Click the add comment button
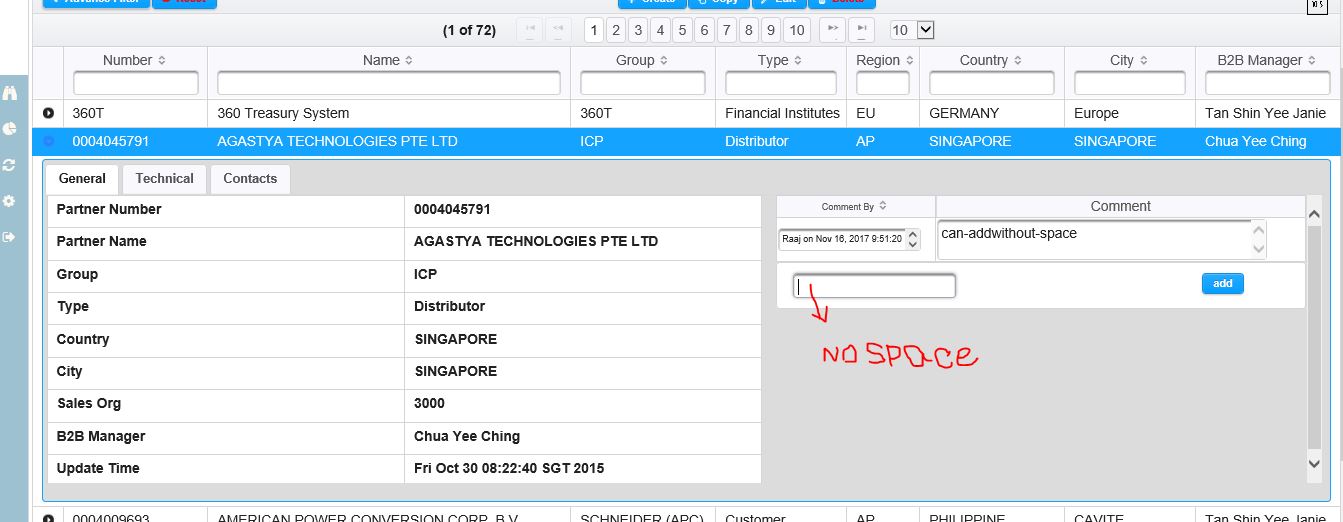This screenshot has width=1343, height=522. click(1222, 283)
